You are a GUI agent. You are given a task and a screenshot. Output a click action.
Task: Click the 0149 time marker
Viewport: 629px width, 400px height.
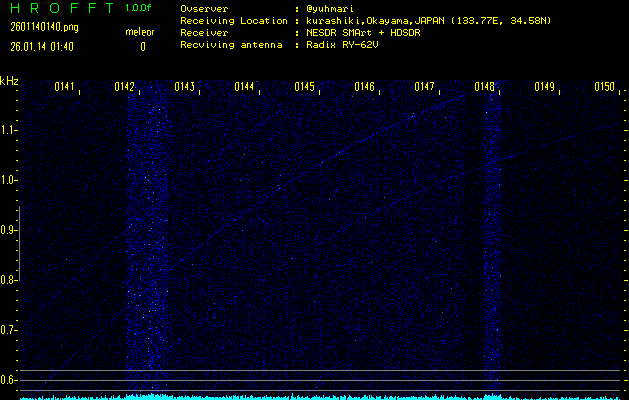point(544,87)
